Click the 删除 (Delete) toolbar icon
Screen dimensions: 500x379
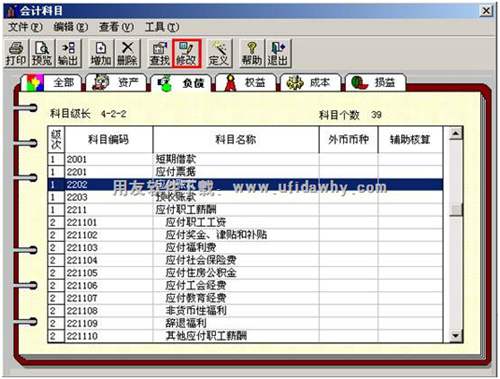(x=127, y=53)
